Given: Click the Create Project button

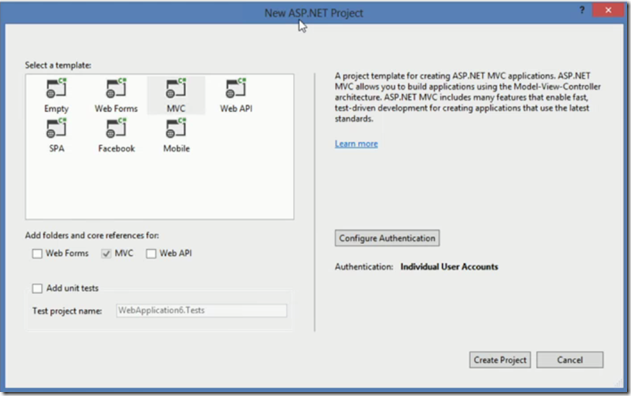Looking at the screenshot, I should click(x=500, y=360).
